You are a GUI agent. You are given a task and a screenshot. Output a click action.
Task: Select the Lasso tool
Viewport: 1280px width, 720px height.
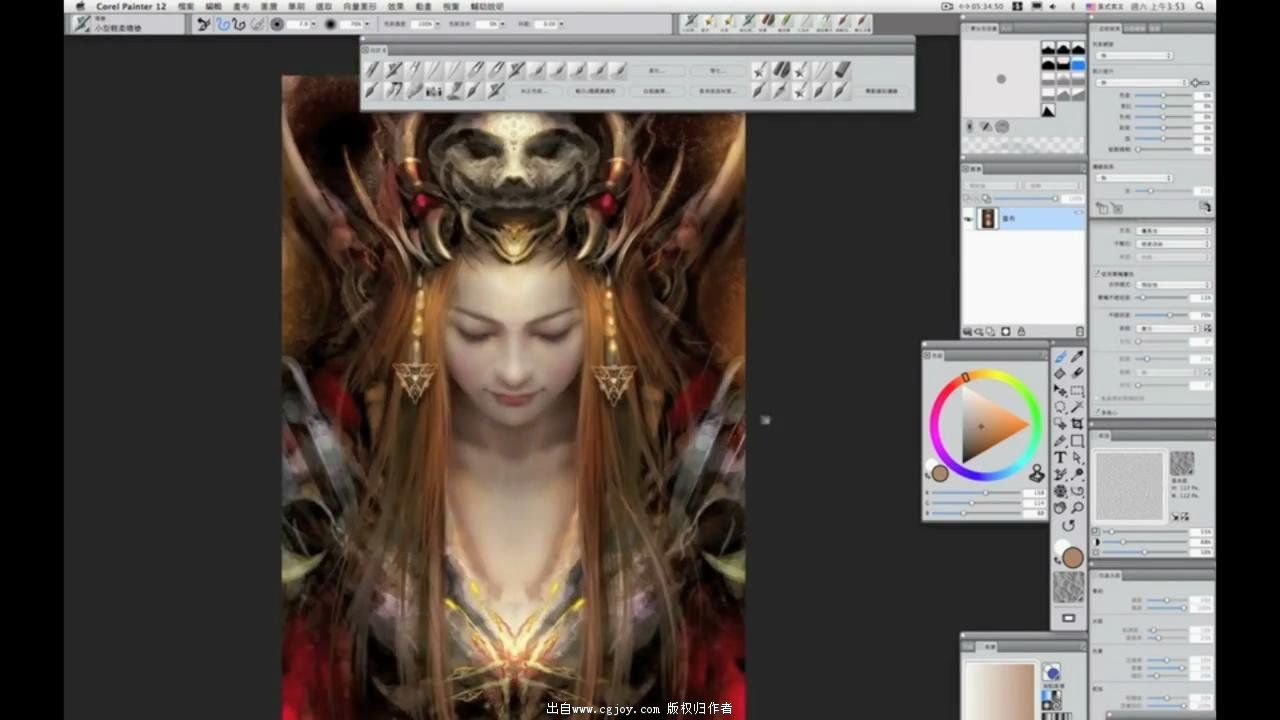click(x=1060, y=407)
